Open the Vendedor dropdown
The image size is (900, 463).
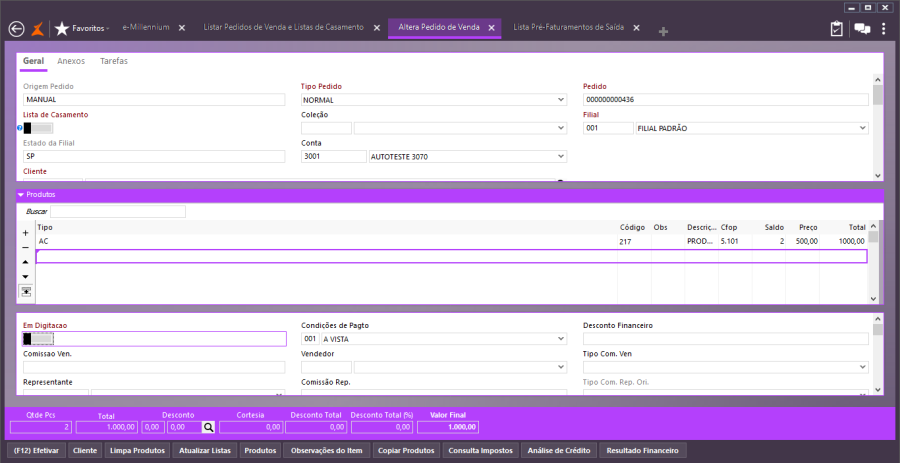(561, 367)
